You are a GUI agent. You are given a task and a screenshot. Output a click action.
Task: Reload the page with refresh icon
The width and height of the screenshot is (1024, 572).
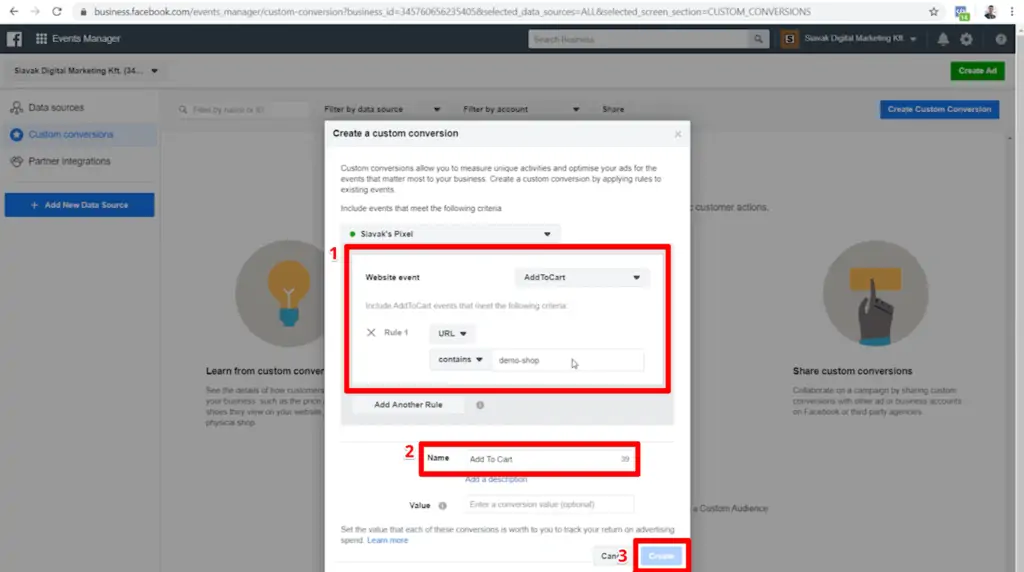coord(57,12)
